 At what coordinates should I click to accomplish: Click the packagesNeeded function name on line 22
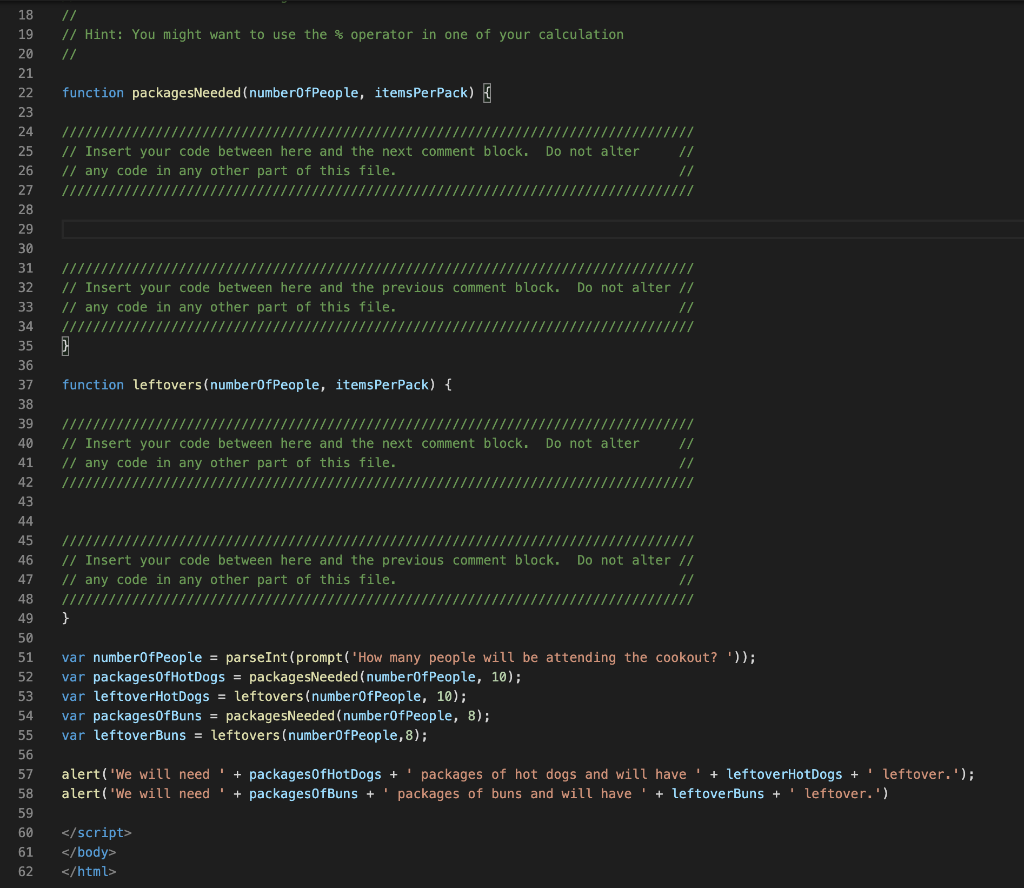click(186, 92)
